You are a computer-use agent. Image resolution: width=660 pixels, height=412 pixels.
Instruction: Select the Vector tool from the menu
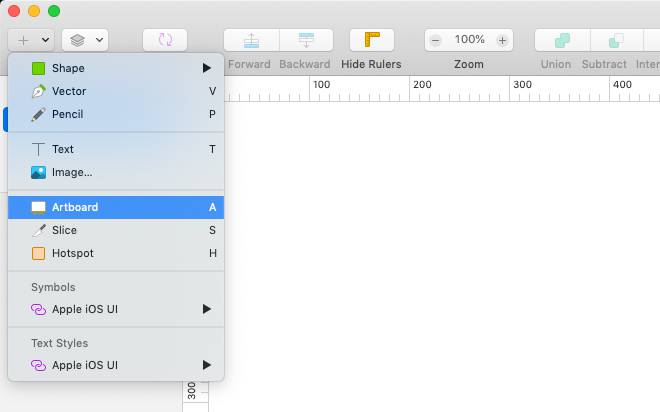point(69,91)
